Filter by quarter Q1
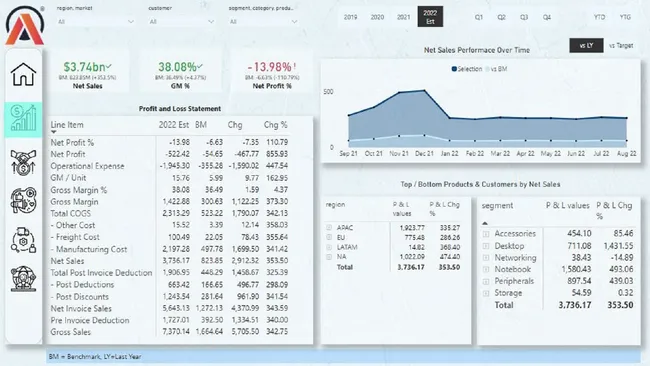 click(479, 17)
